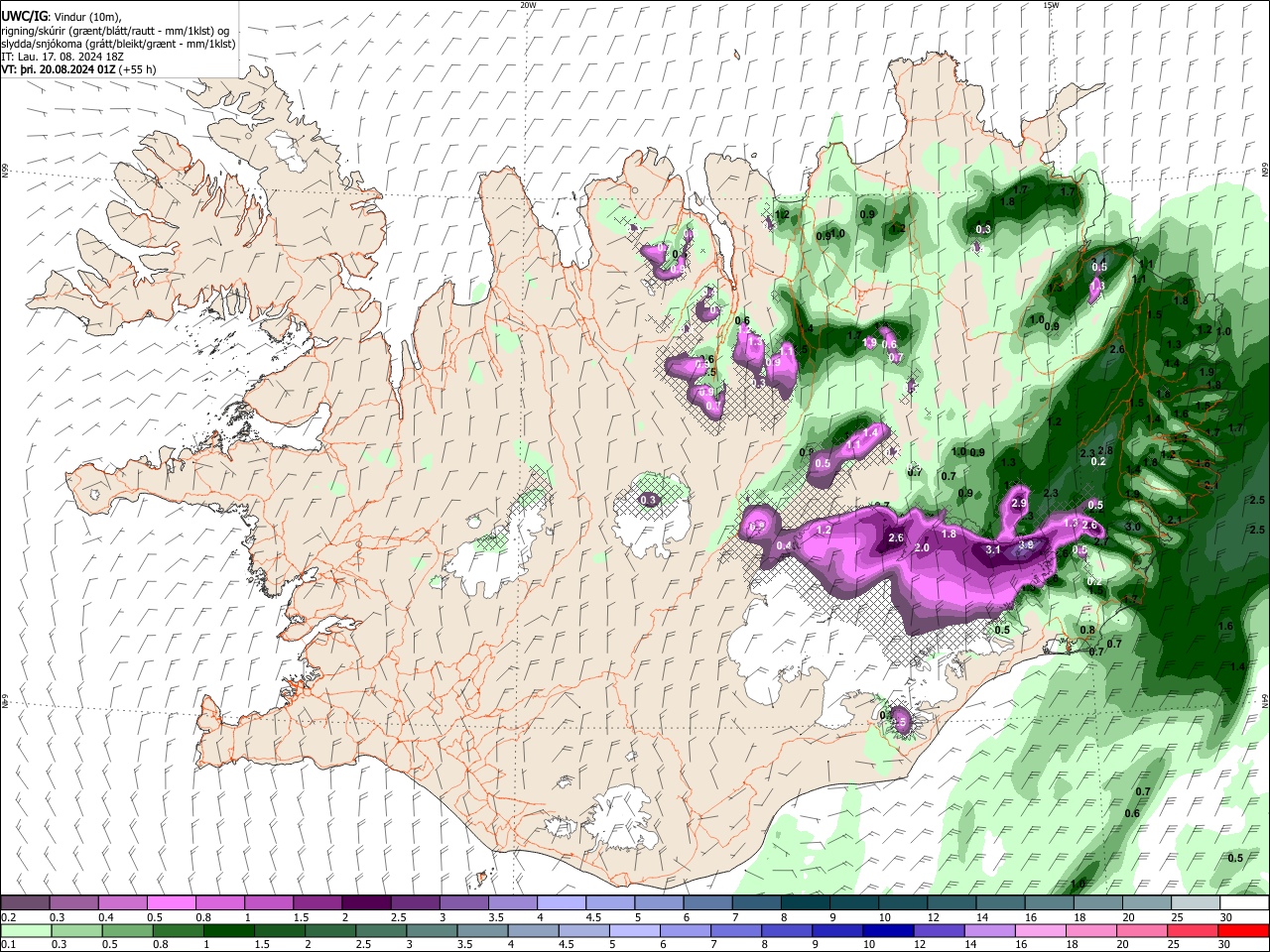Viewport: 1270px width, 952px height.
Task: Click the 4.5 label in the top legend row
Action: [x=593, y=917]
